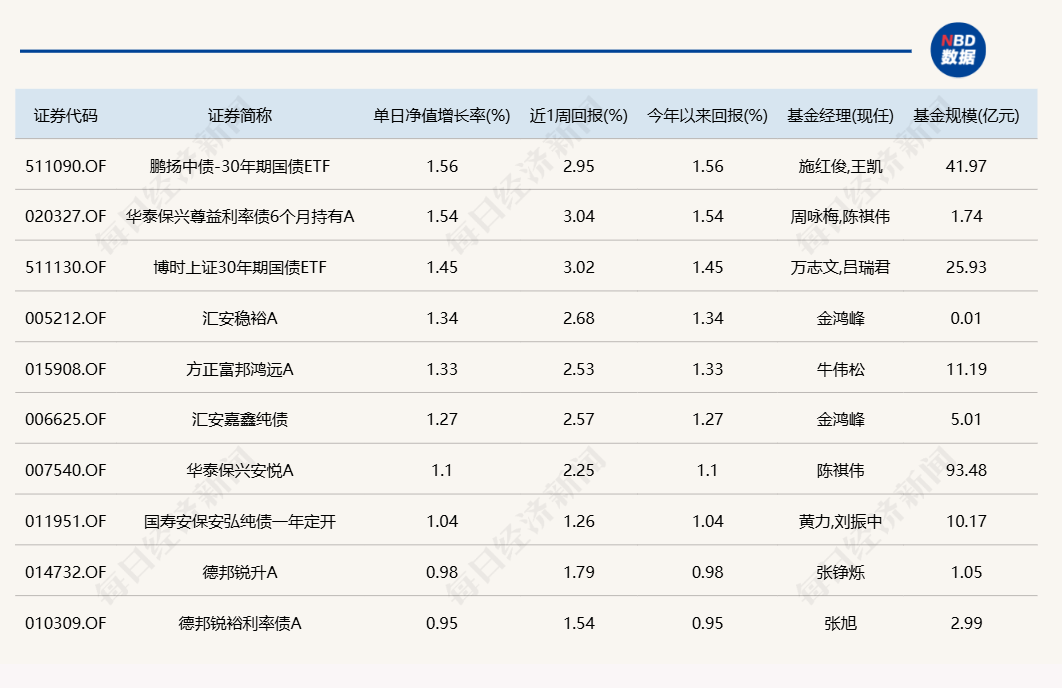Click fund name 汇安稳裕A
This screenshot has height=688, width=1062.
tap(240, 318)
